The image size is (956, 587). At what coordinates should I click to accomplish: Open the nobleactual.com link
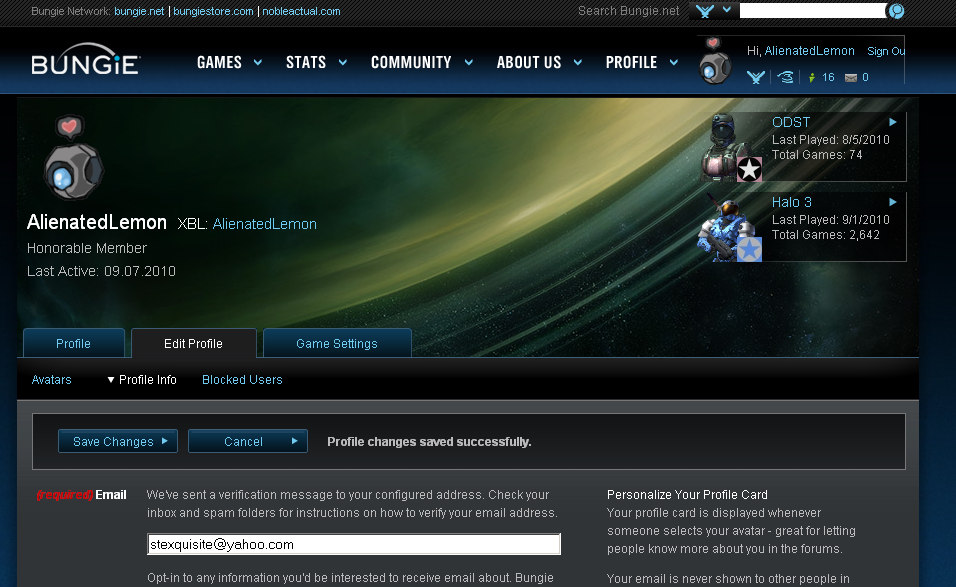[301, 11]
